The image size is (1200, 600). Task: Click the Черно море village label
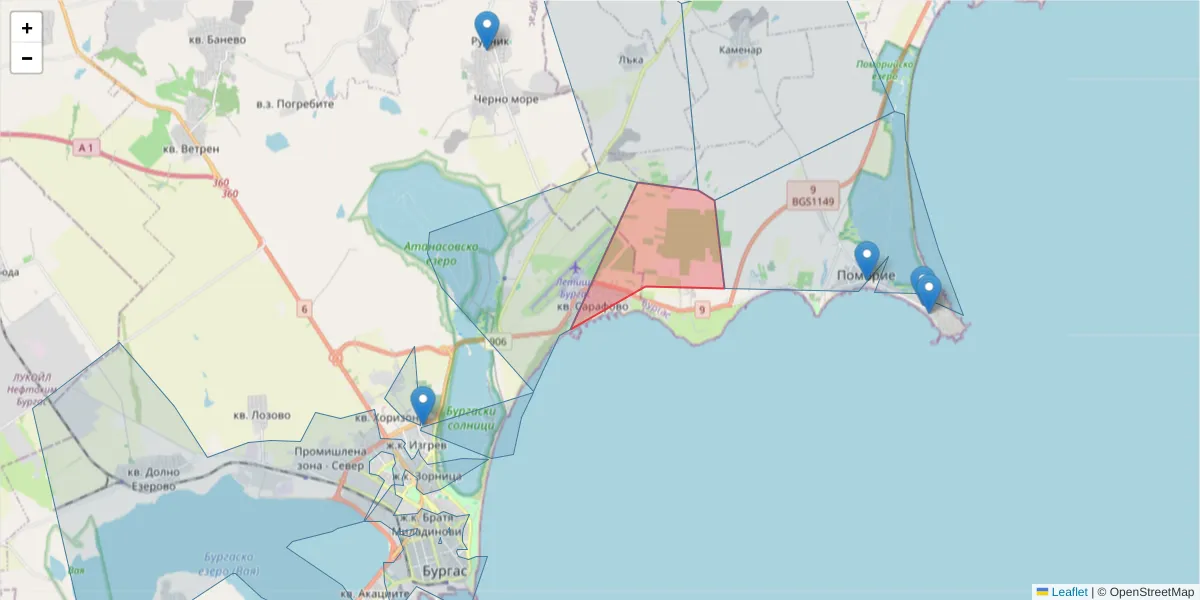506,99
